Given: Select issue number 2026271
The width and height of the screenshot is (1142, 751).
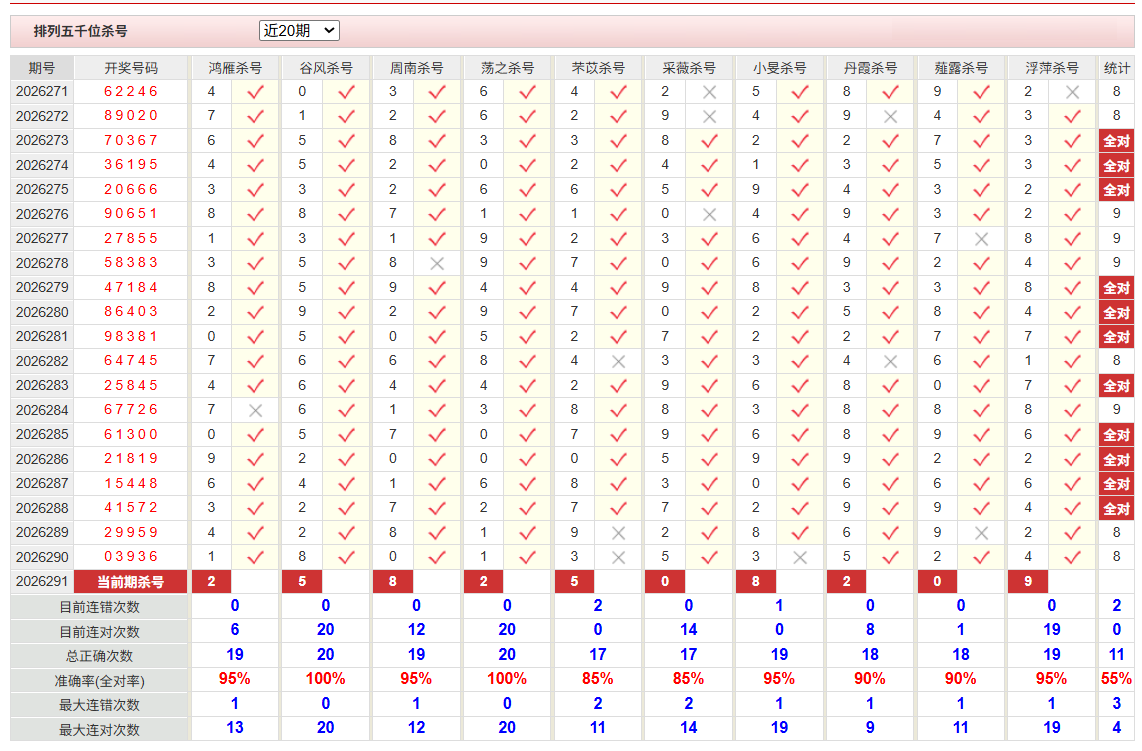Looking at the screenshot, I should point(42,92).
